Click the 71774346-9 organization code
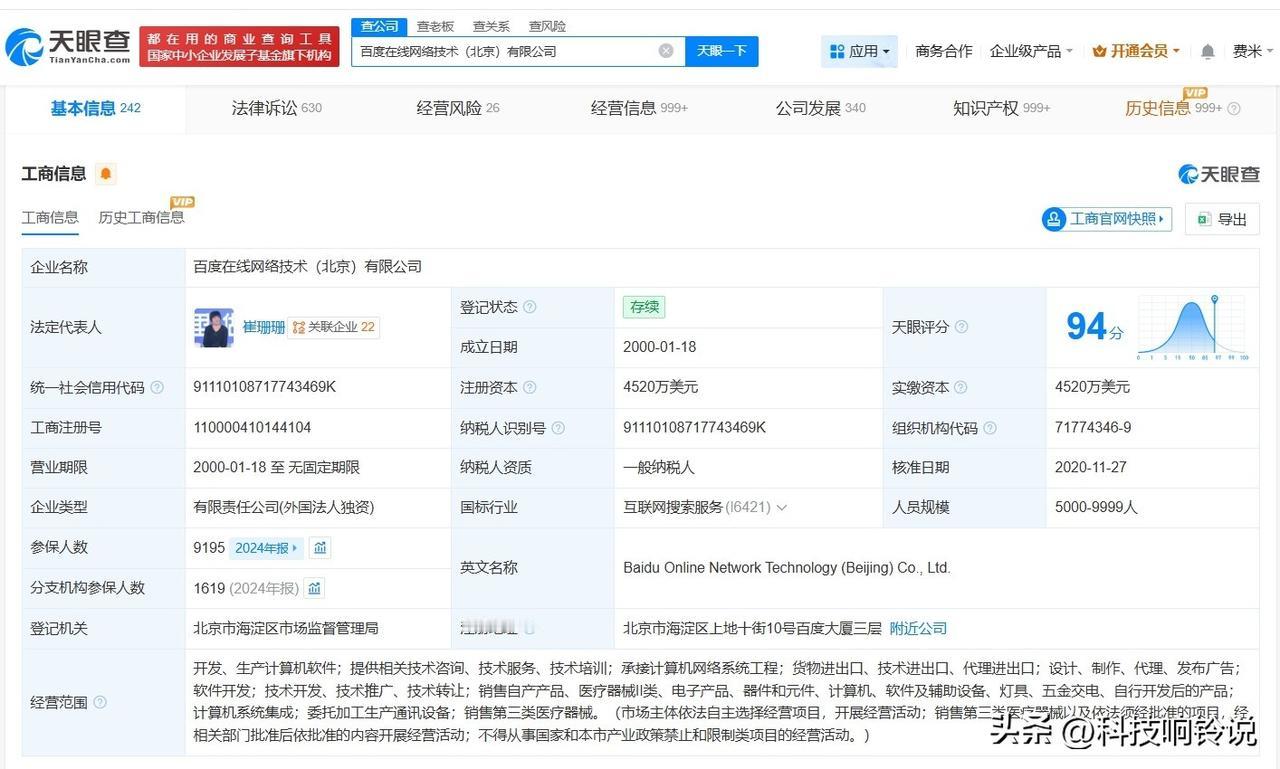This screenshot has width=1280, height=769. click(1093, 428)
